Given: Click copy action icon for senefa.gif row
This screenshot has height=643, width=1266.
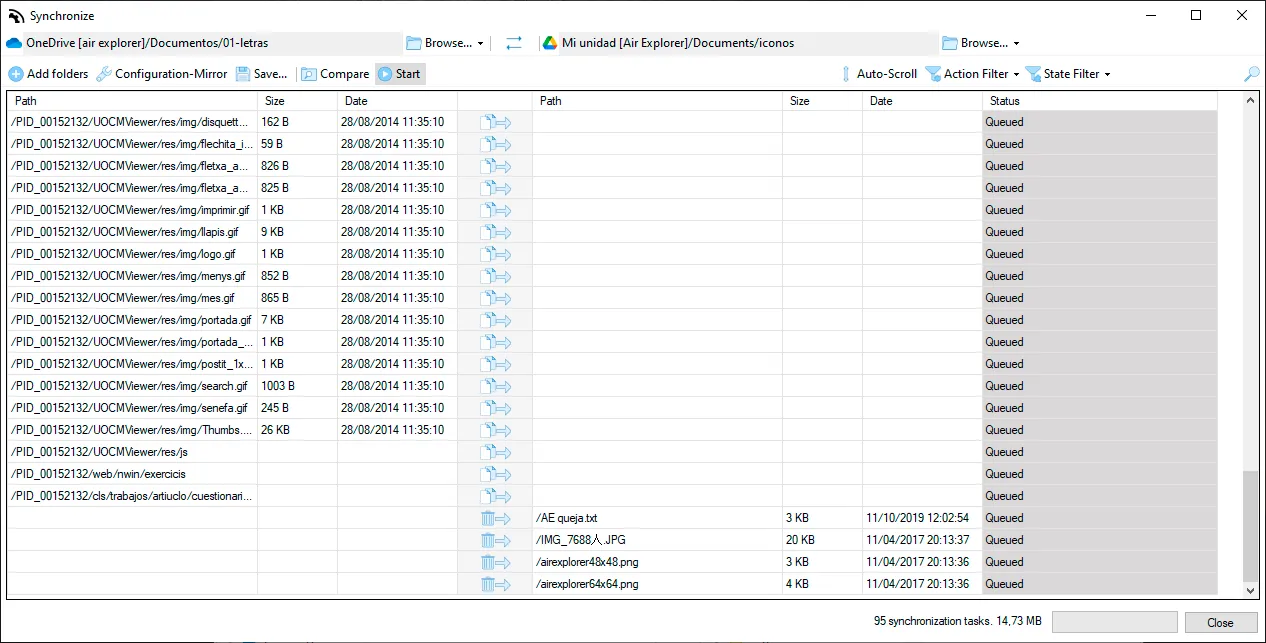Looking at the screenshot, I should (495, 408).
